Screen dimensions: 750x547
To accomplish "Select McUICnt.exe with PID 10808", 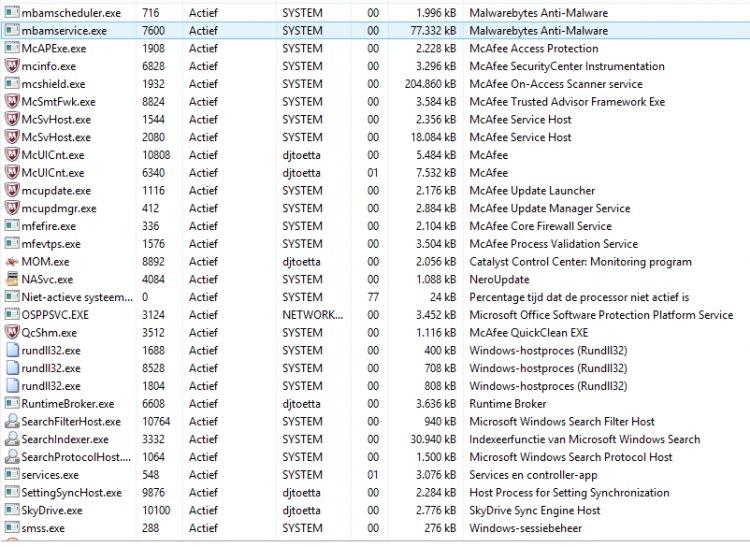I will [53, 155].
